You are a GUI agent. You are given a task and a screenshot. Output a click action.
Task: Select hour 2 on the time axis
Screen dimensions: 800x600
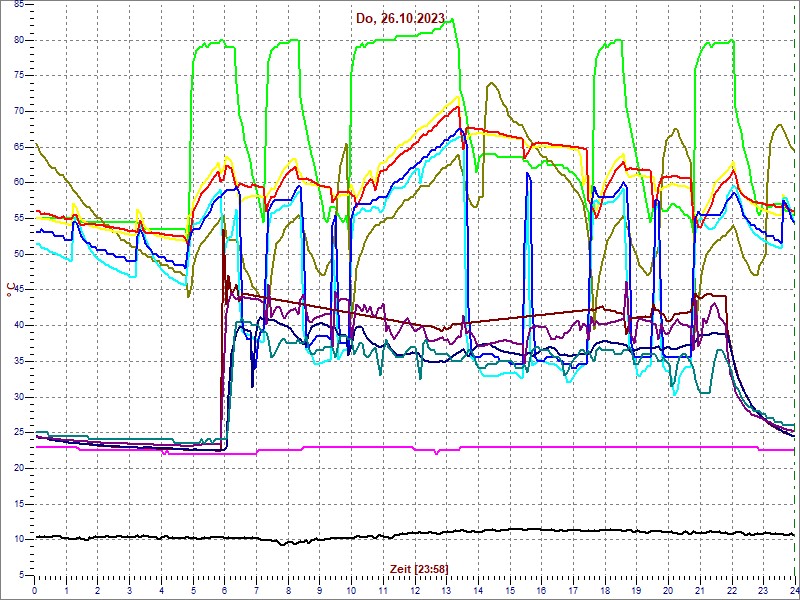(98, 590)
